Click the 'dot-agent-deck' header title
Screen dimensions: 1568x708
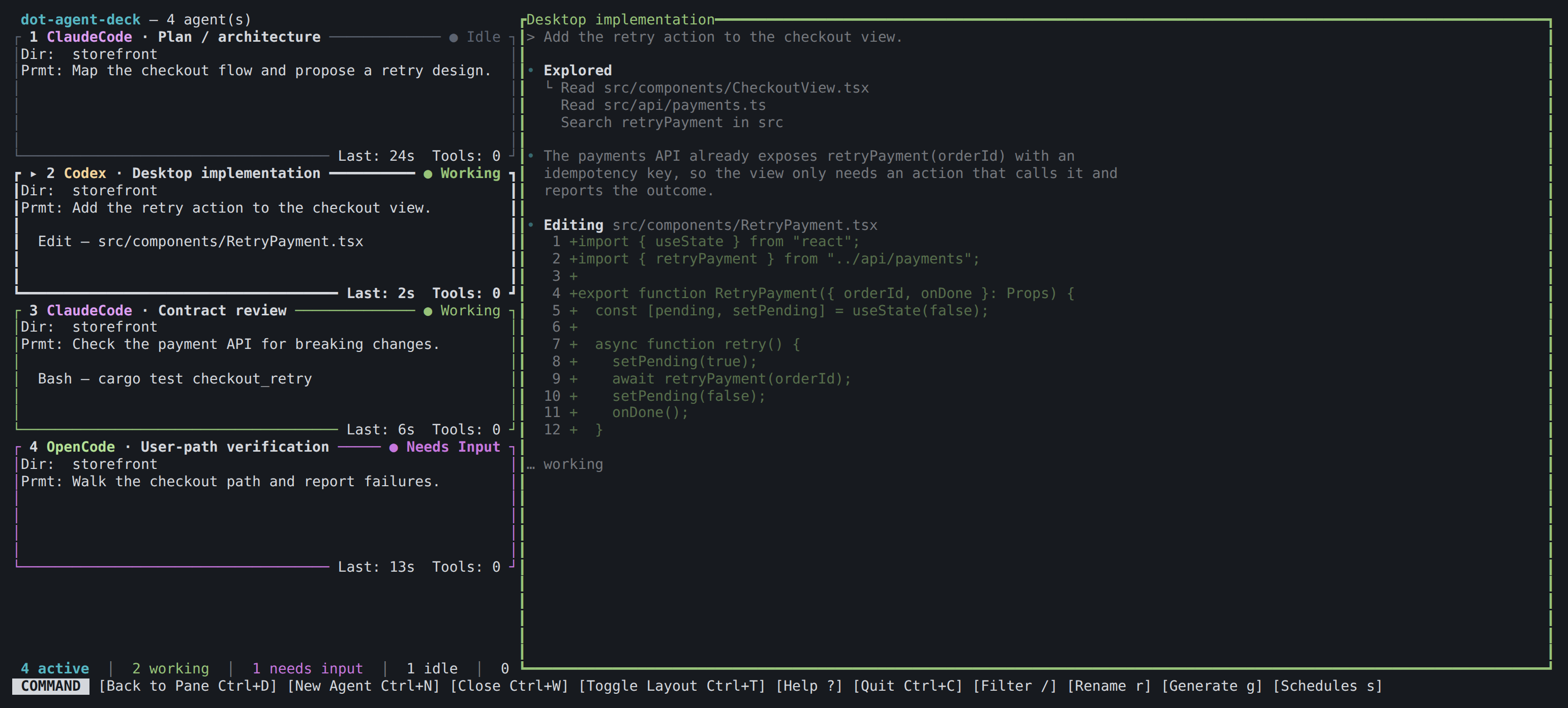click(x=80, y=19)
